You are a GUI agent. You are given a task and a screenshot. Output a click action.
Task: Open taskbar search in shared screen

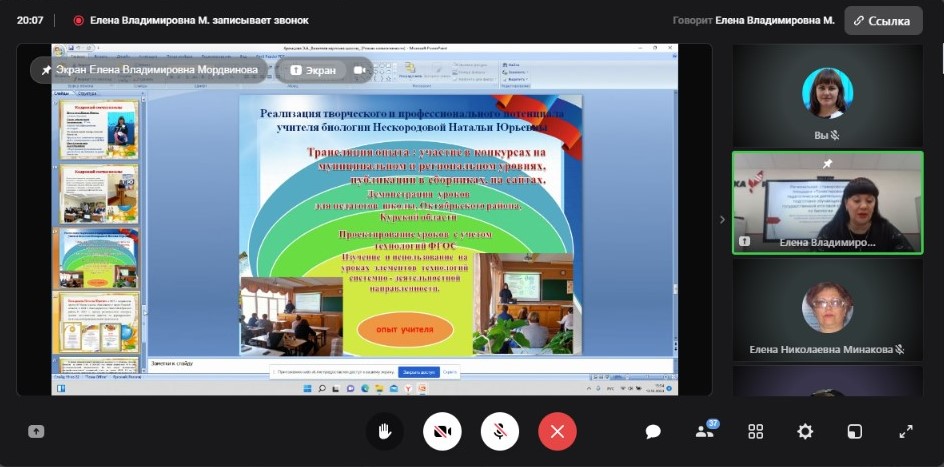click(x=322, y=389)
